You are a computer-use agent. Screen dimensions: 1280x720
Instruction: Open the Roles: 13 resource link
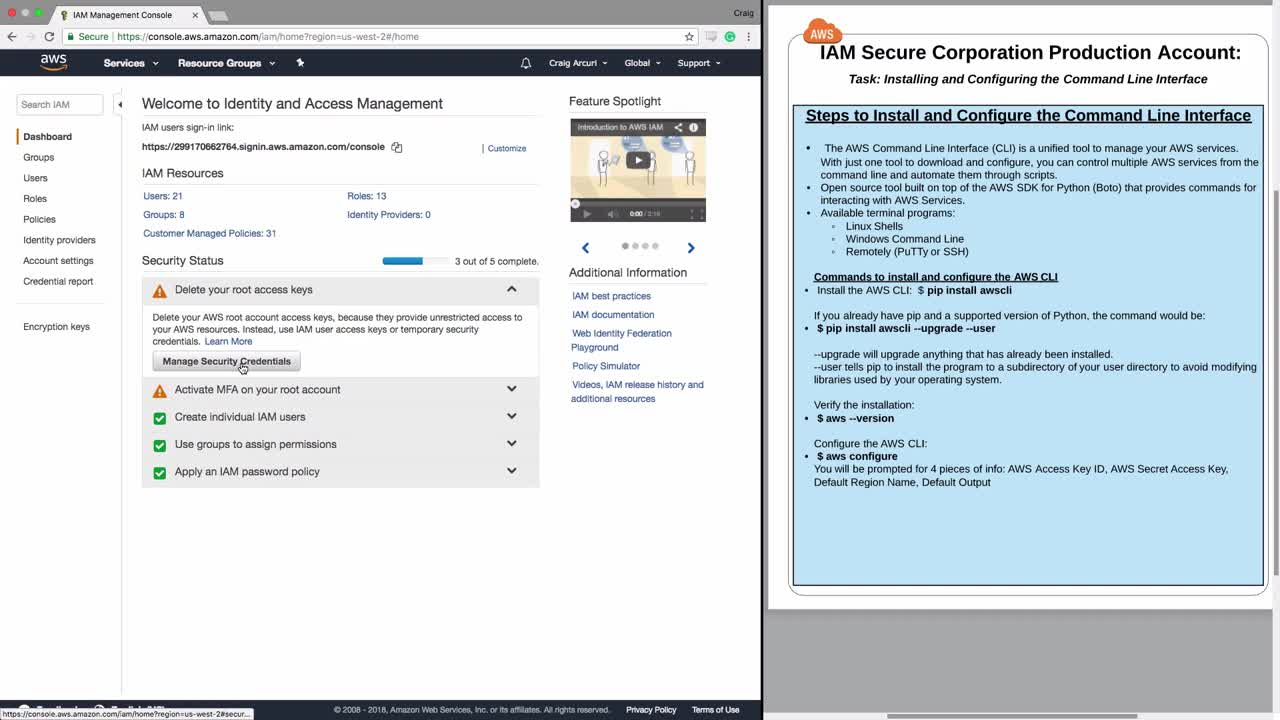367,196
